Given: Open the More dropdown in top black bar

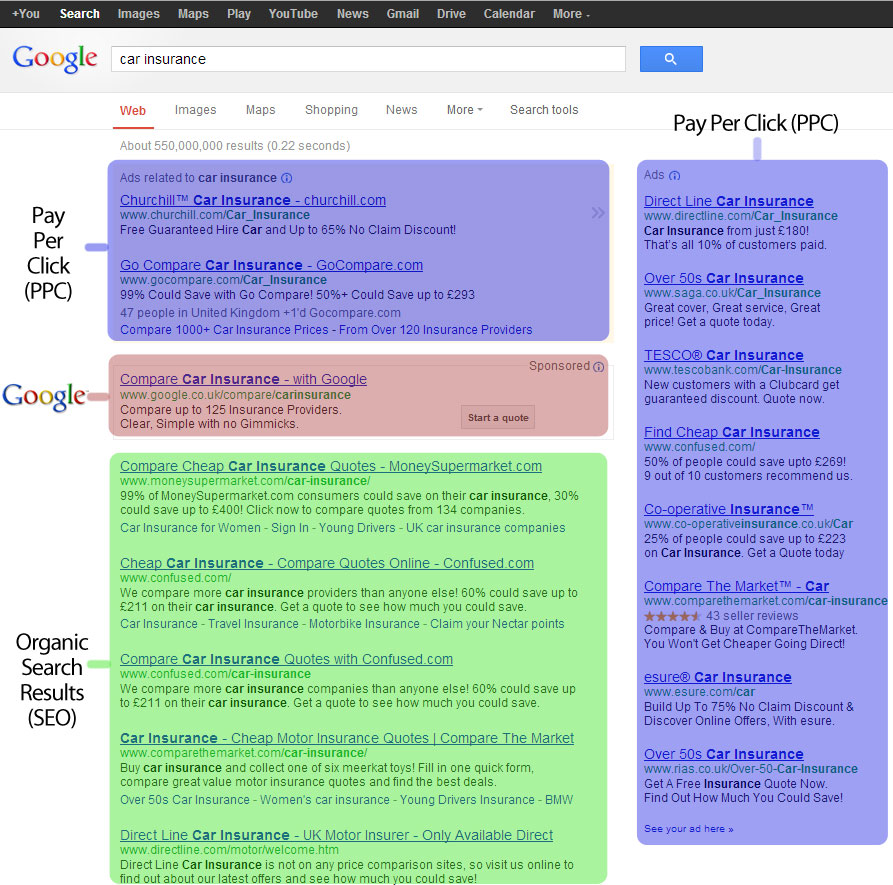Looking at the screenshot, I should [571, 14].
